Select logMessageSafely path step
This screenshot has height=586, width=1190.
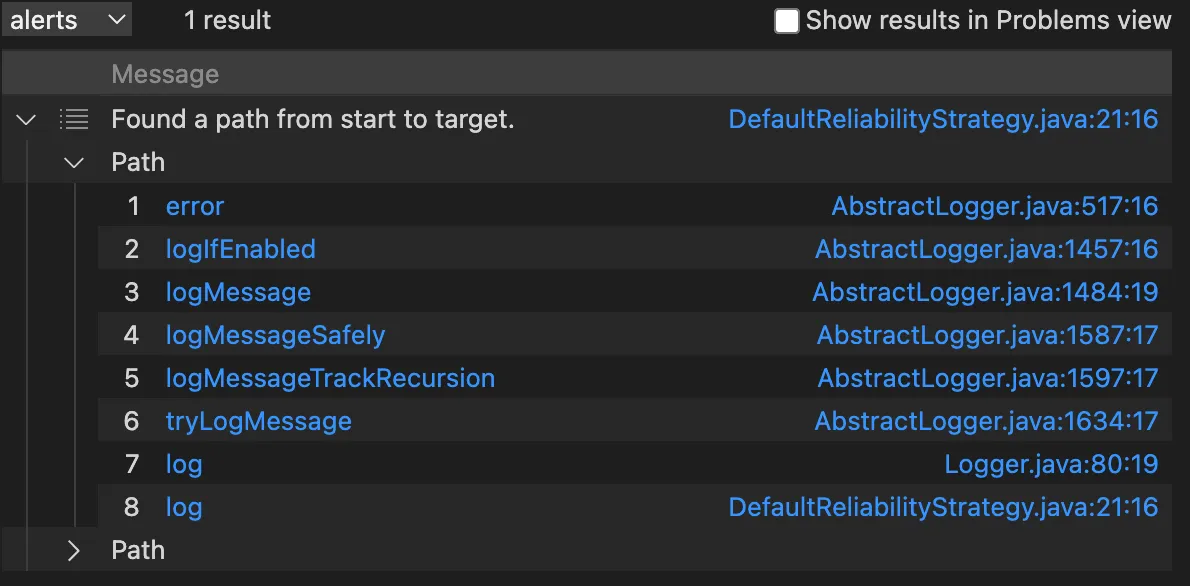275,335
